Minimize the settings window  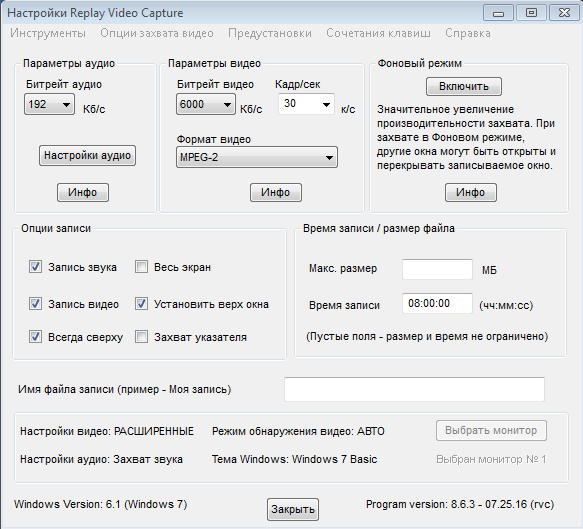(x=498, y=13)
